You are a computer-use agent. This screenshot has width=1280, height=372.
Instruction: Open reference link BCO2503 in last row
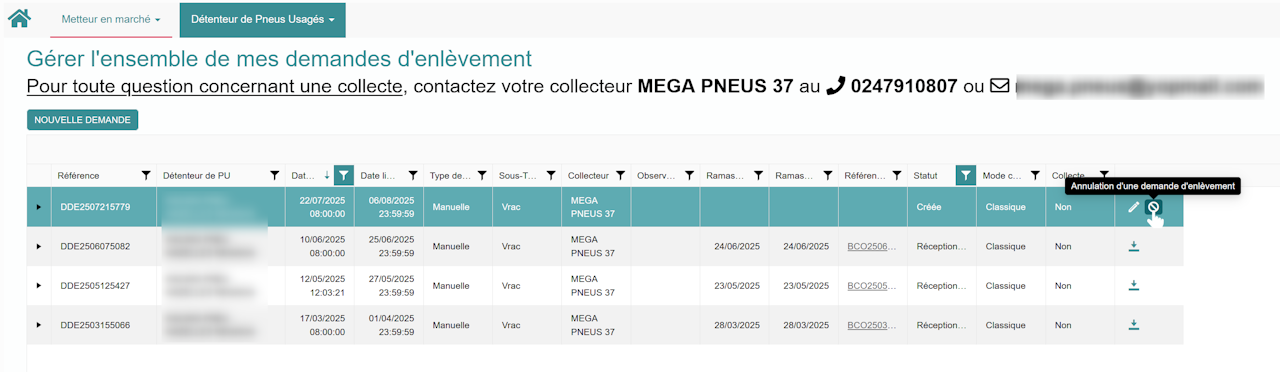pos(872,325)
